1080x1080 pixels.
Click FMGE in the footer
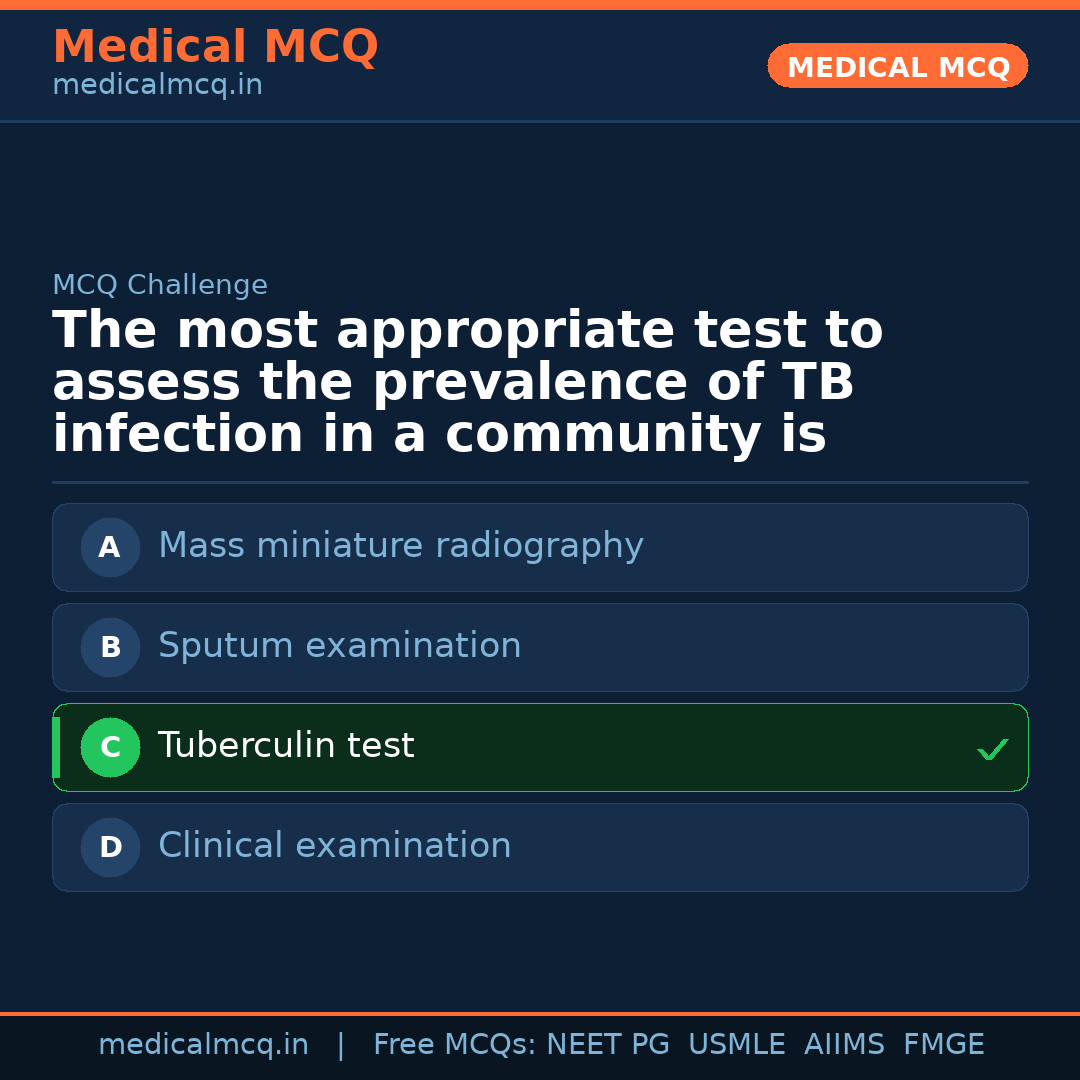[x=943, y=1045]
